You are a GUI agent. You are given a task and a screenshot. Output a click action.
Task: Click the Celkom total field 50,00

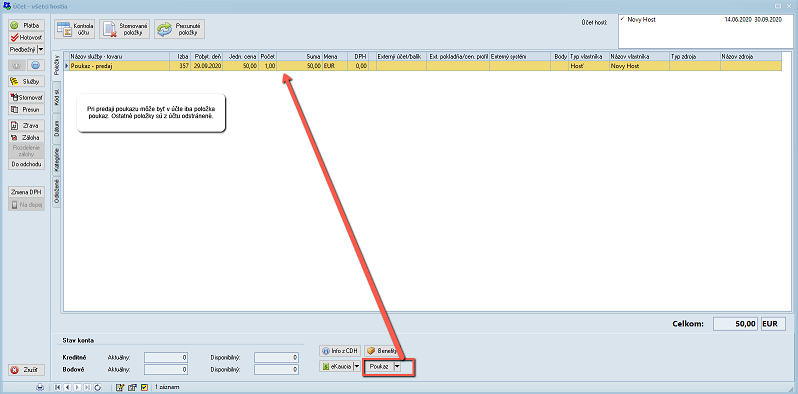point(736,324)
